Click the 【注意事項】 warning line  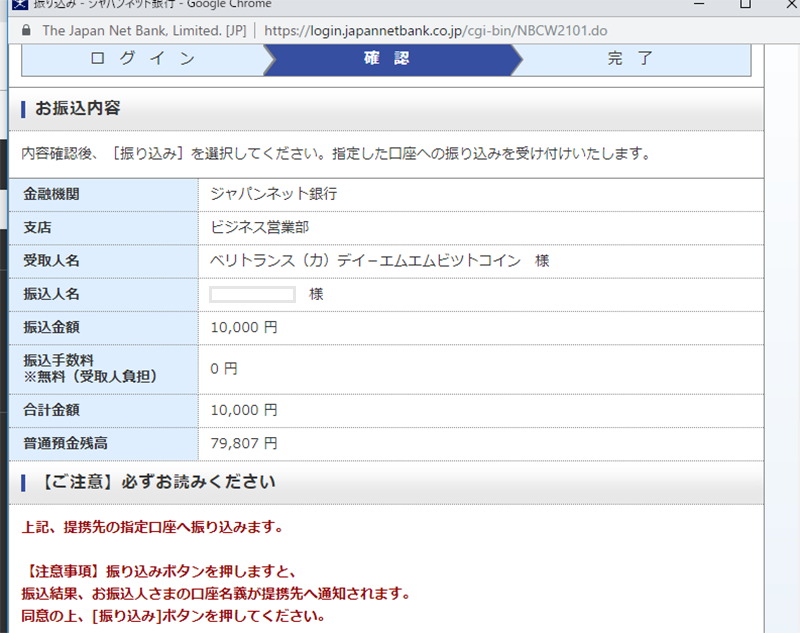point(159,571)
